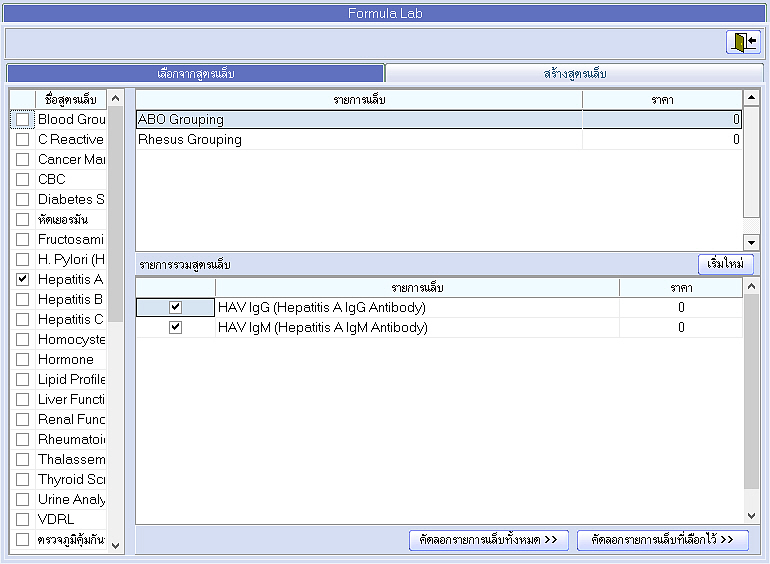This screenshot has width=770, height=564.
Task: Tick the หัดเยอรมัน formula checkbox
Action: coord(23,219)
